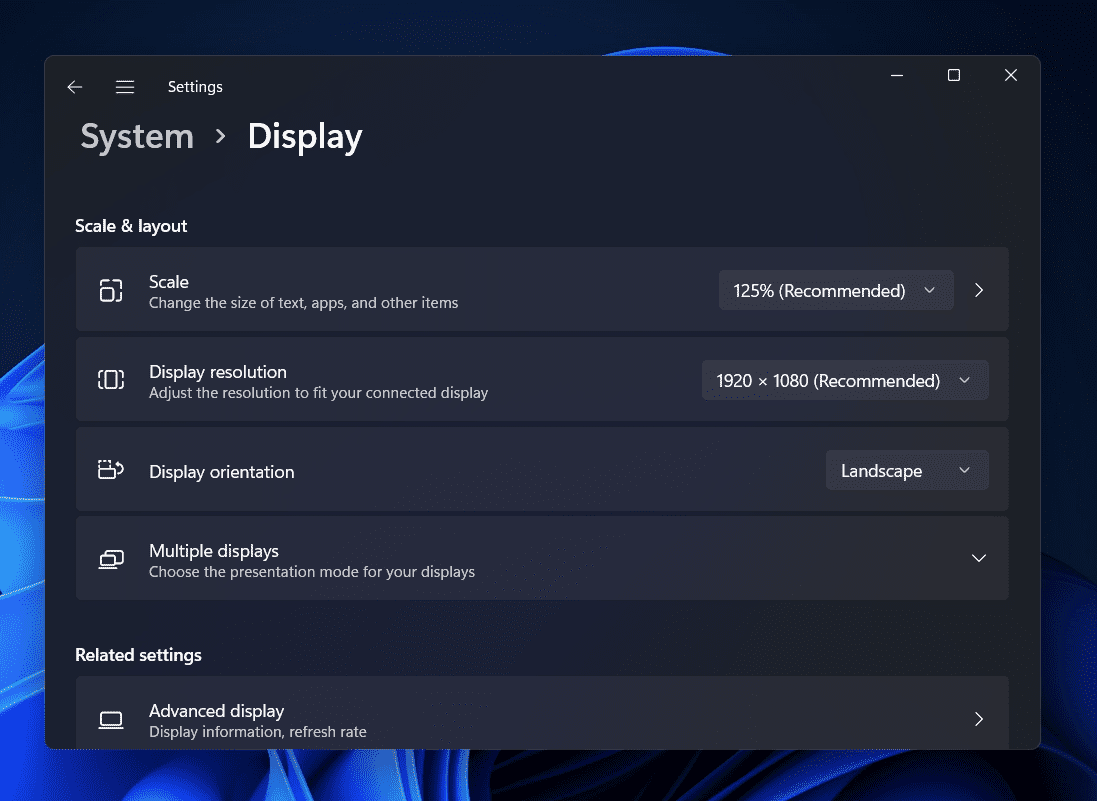Click the Scale row chevron for more options
This screenshot has height=801, width=1097.
(978, 290)
